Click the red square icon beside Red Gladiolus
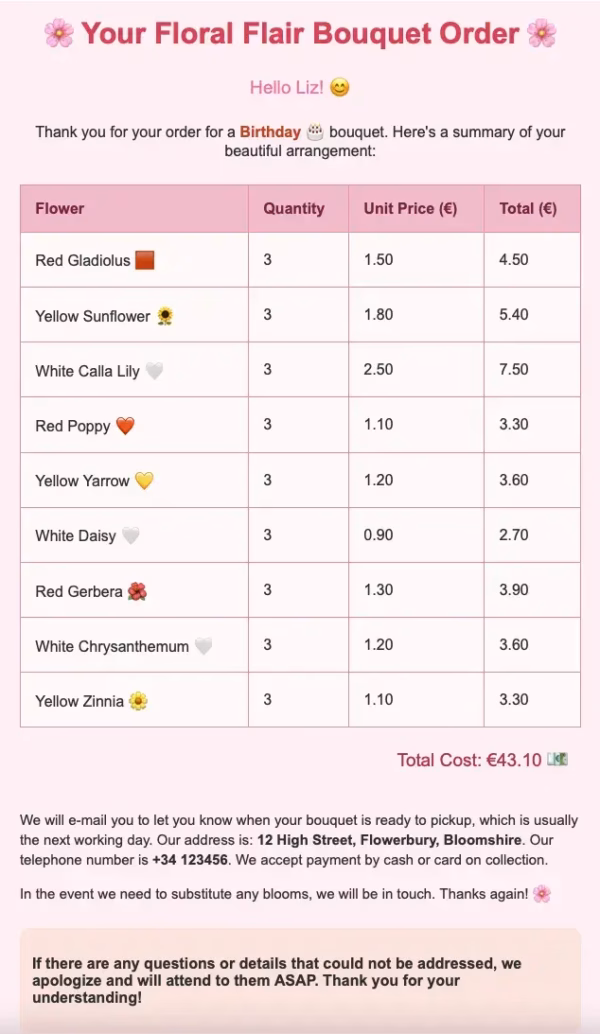 click(145, 261)
